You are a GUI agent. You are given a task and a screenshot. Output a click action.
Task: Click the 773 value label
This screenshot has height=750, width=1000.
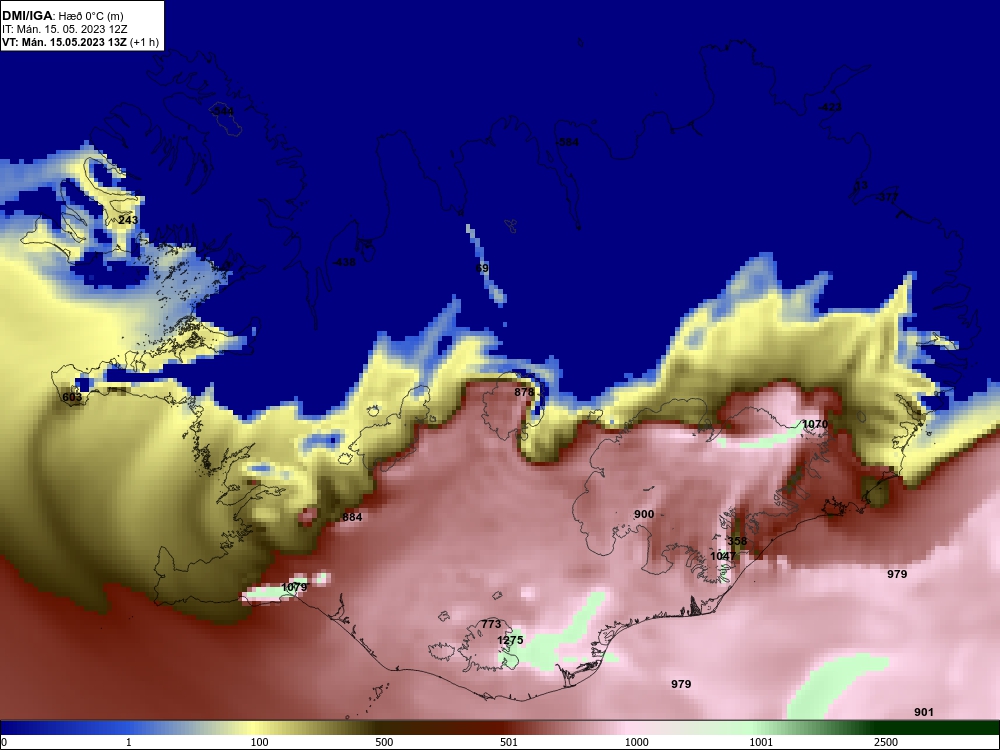491,624
